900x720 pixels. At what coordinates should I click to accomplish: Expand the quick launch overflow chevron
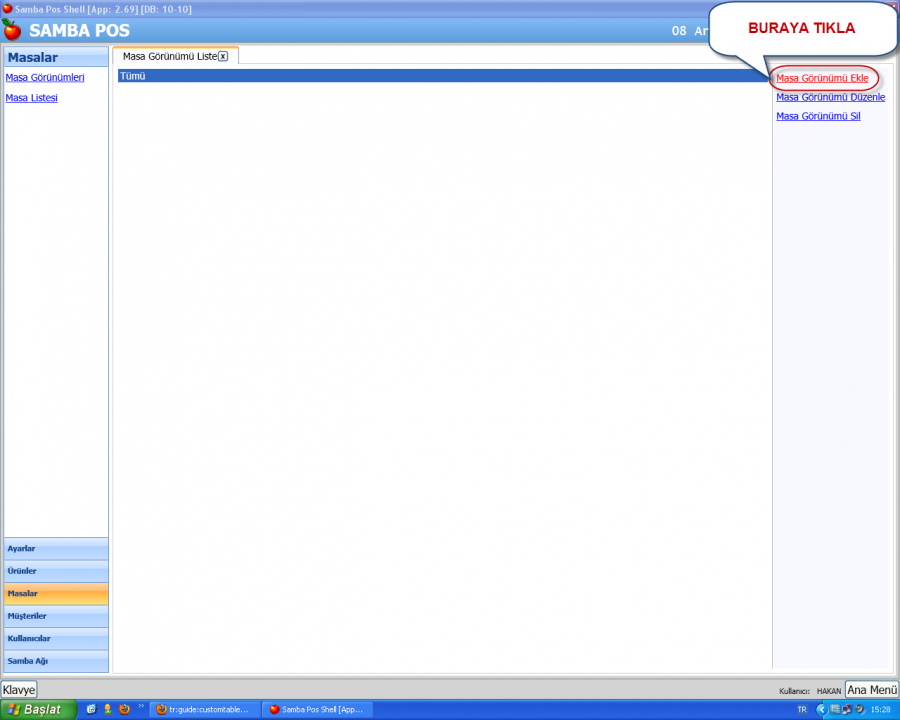pyautogui.click(x=141, y=706)
